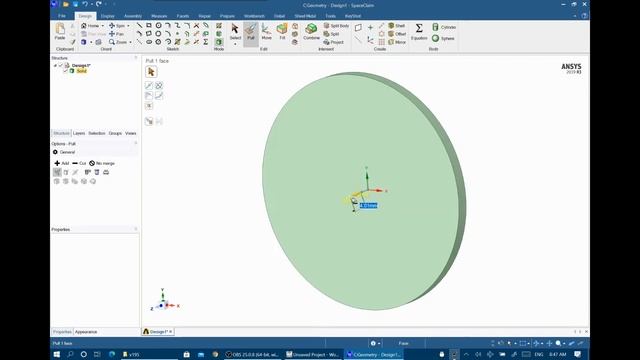Select the Mirror tool
Viewport: 640px width, 360px height.
click(x=397, y=42)
